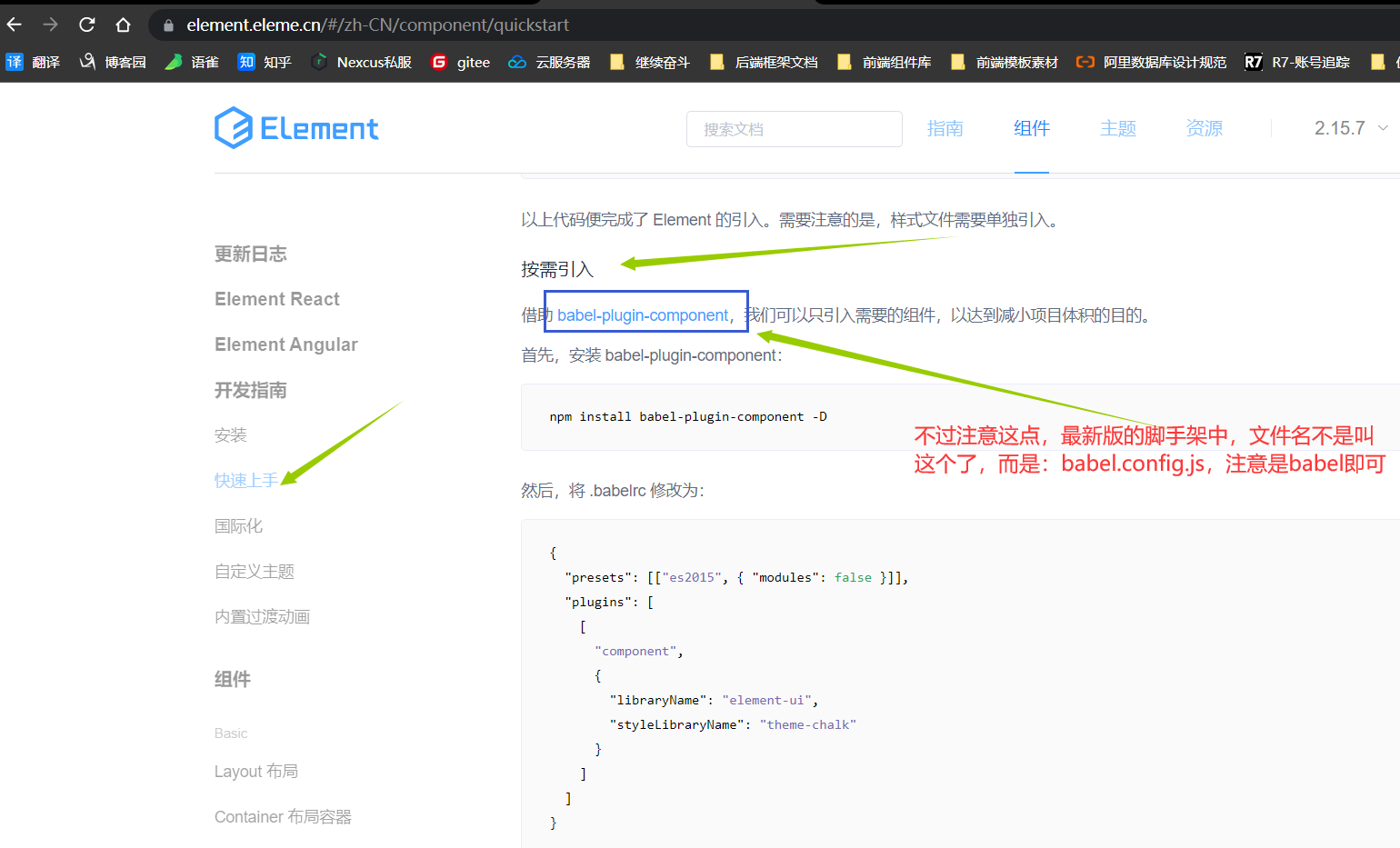1400x848 pixels.
Task: Follow the babel-plugin-component link
Action: point(643,315)
